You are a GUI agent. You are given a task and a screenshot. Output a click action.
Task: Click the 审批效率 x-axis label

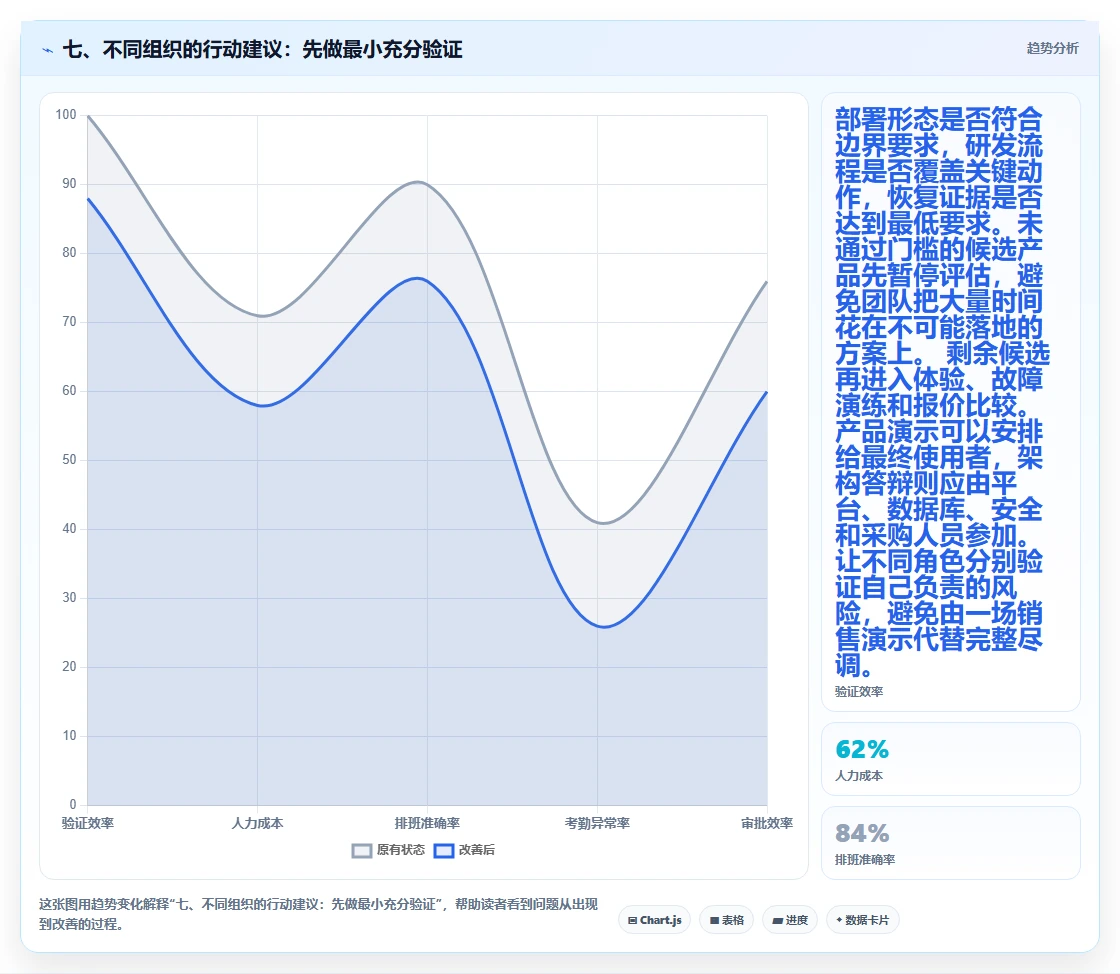click(767, 823)
